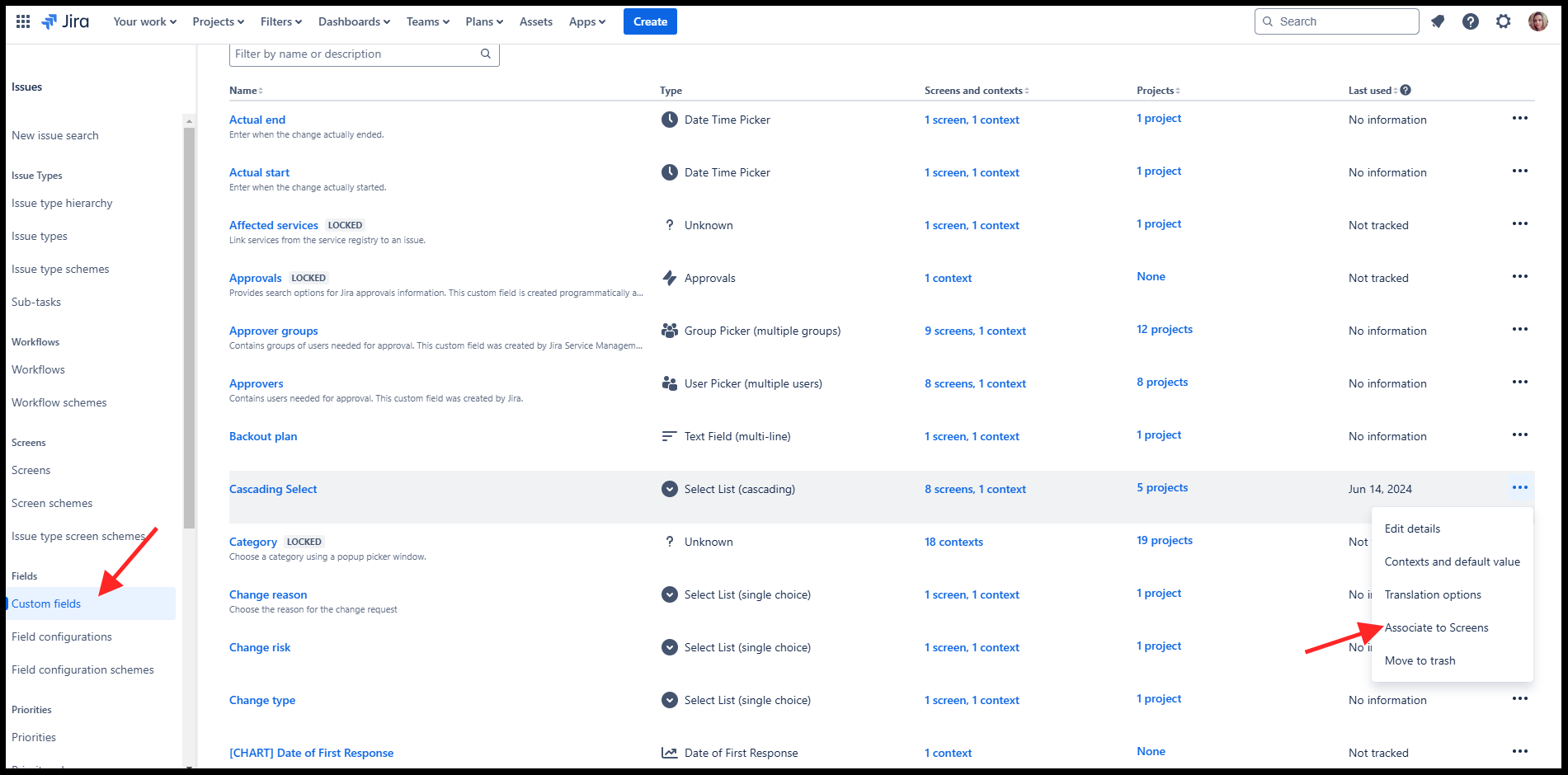
Task: Click the user profile avatar
Action: click(x=1537, y=21)
